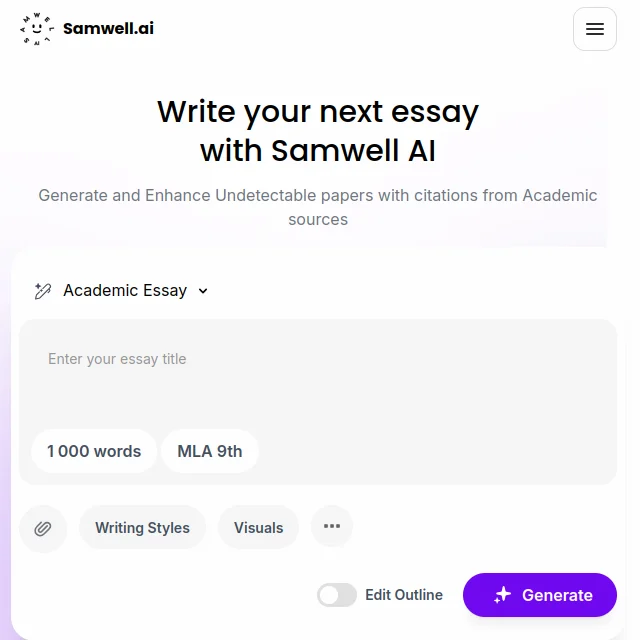Screen dimensions: 640x640
Task: Expand the Academic Essay type dropdown
Action: (x=122, y=291)
